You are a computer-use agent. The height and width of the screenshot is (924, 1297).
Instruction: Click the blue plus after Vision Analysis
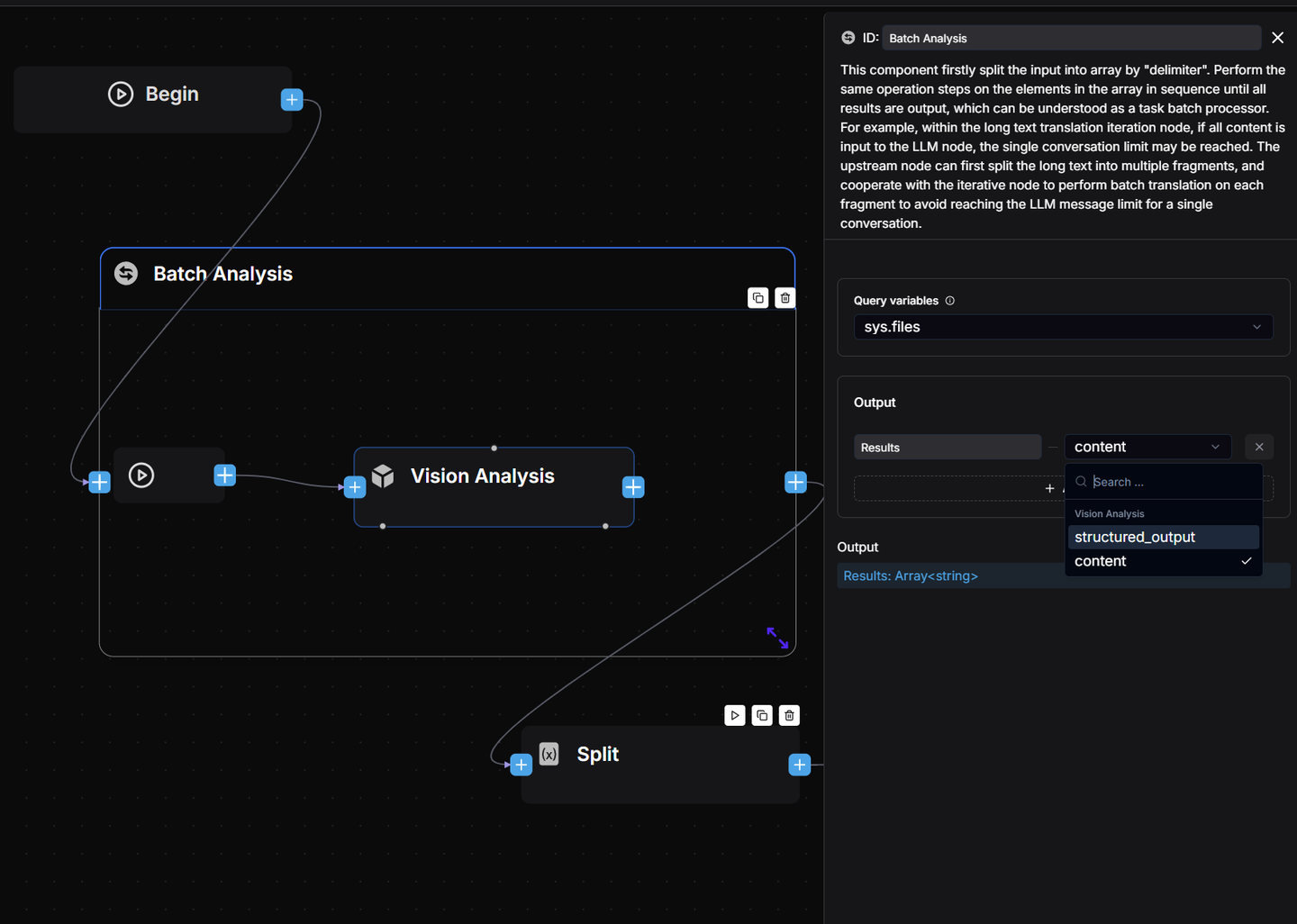[x=633, y=486]
